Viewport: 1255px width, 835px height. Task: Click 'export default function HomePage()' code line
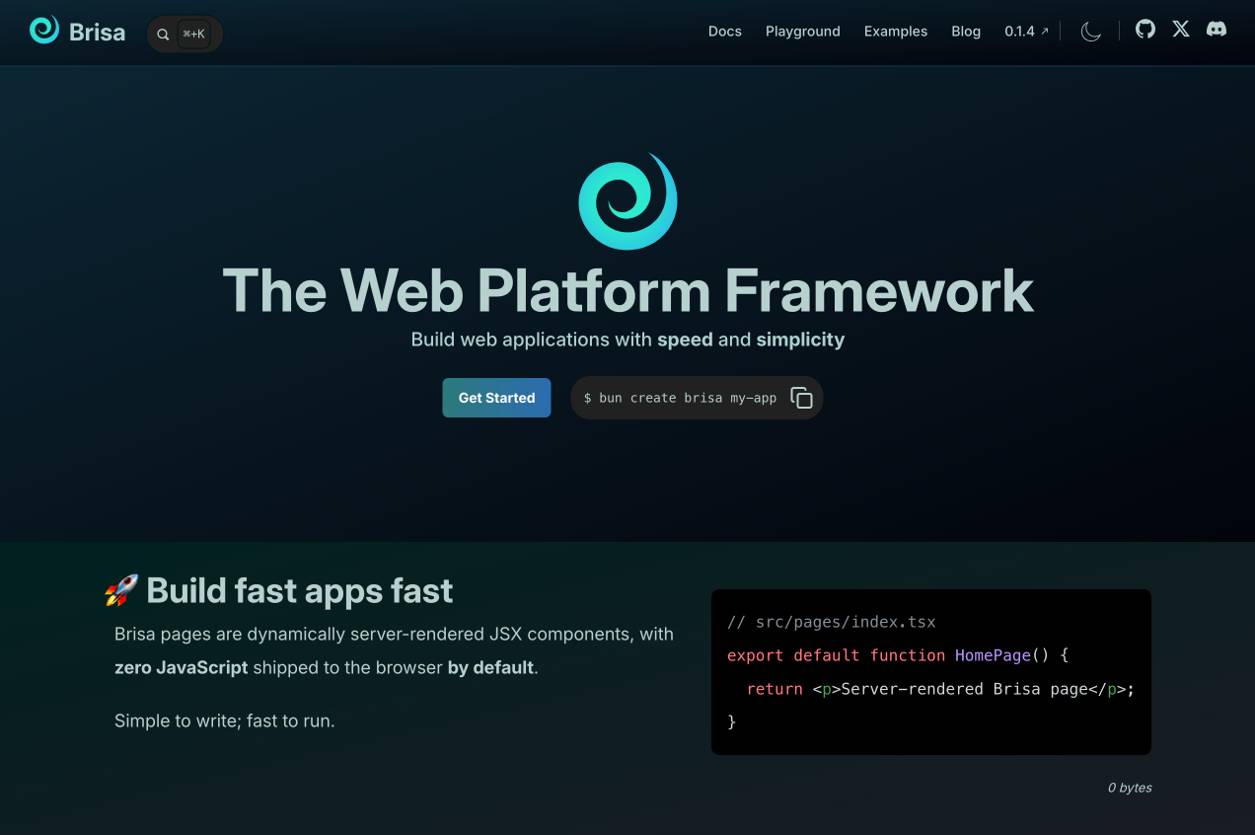[x=898, y=656]
